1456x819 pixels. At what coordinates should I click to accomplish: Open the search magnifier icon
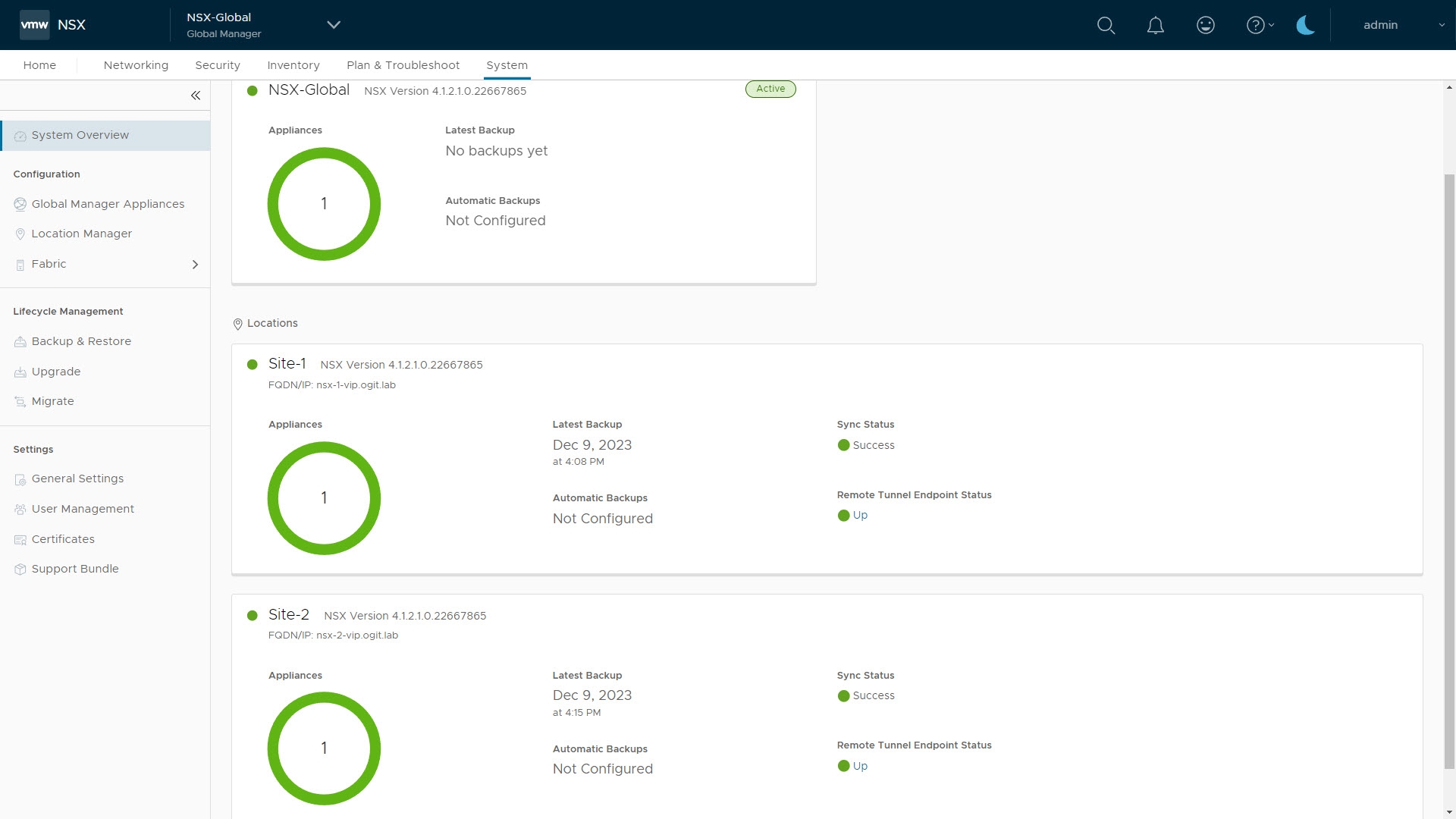[1106, 25]
